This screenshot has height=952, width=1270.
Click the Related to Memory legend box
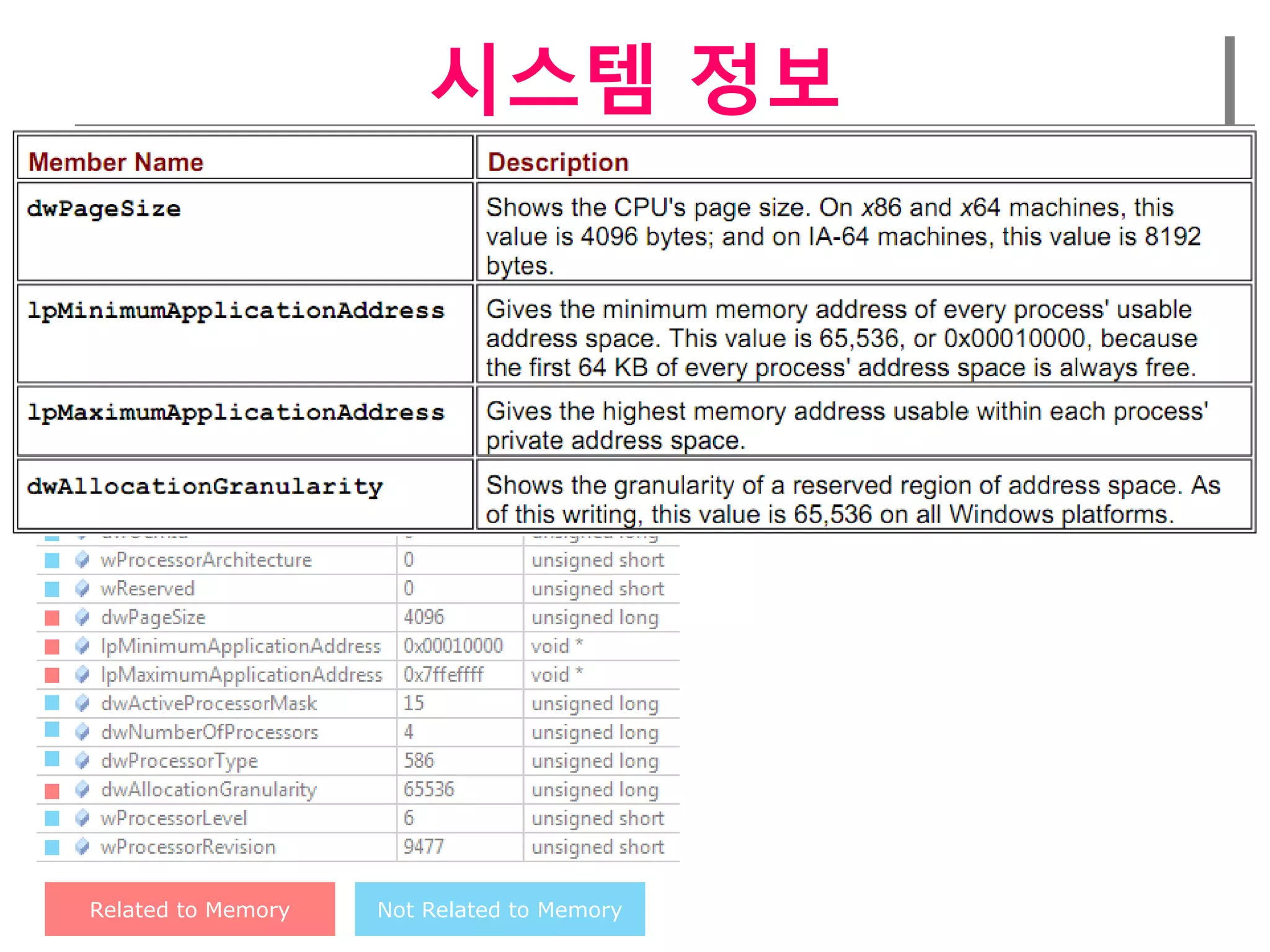[190, 909]
